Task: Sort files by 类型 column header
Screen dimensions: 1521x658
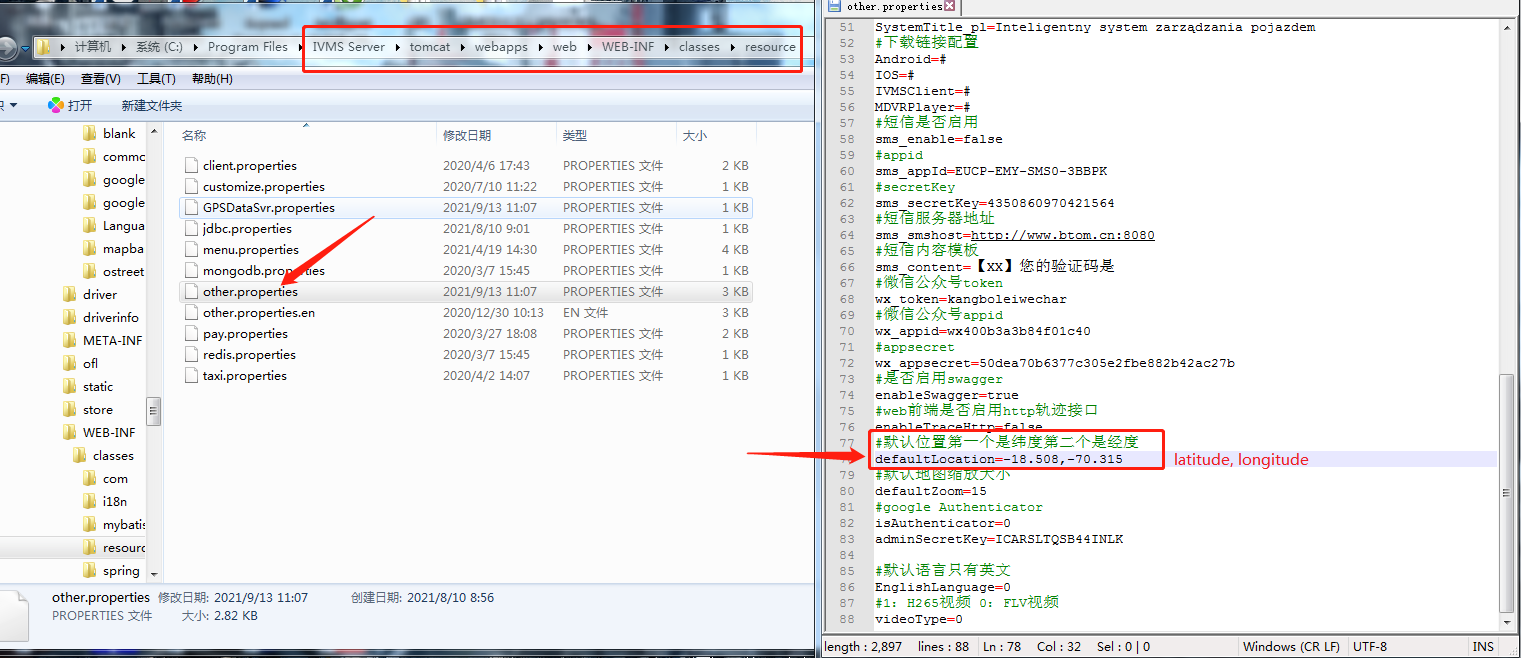Action: pos(575,135)
